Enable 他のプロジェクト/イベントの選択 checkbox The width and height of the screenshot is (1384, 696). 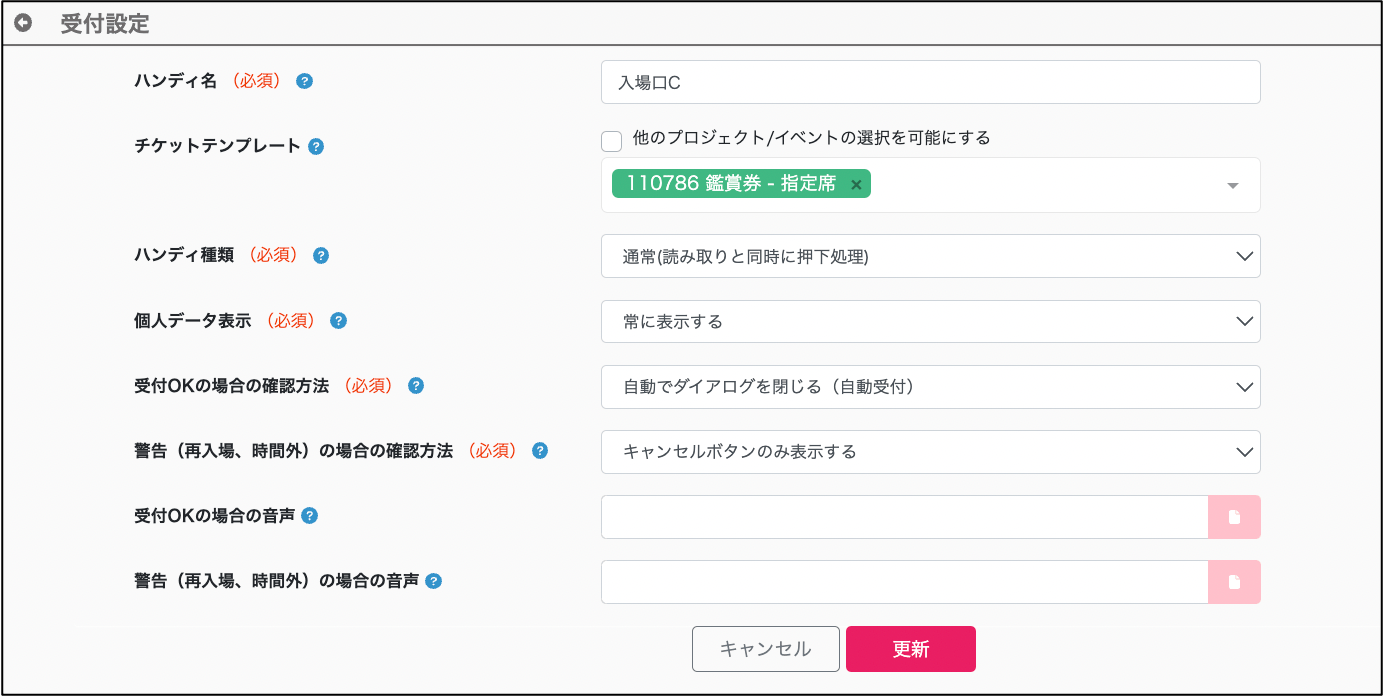click(612, 140)
